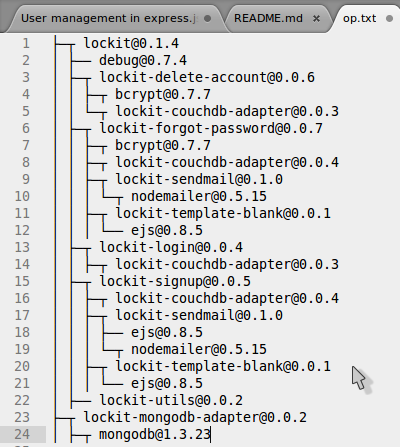Screen dimensions: 400x447
Task: Click unsaved dot on User management tab
Action: tap(207, 19)
